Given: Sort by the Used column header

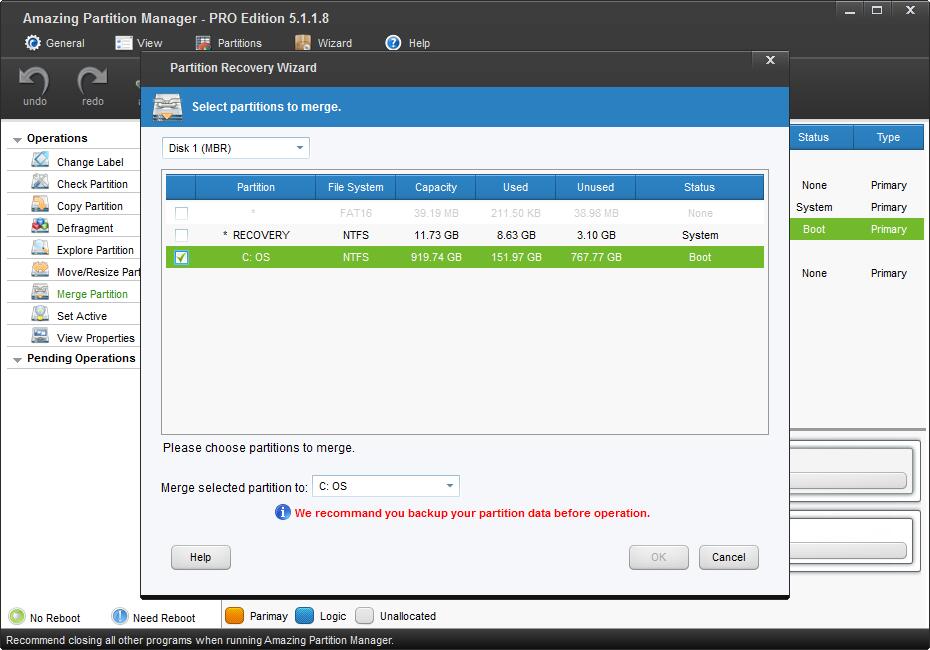Looking at the screenshot, I should 515,187.
